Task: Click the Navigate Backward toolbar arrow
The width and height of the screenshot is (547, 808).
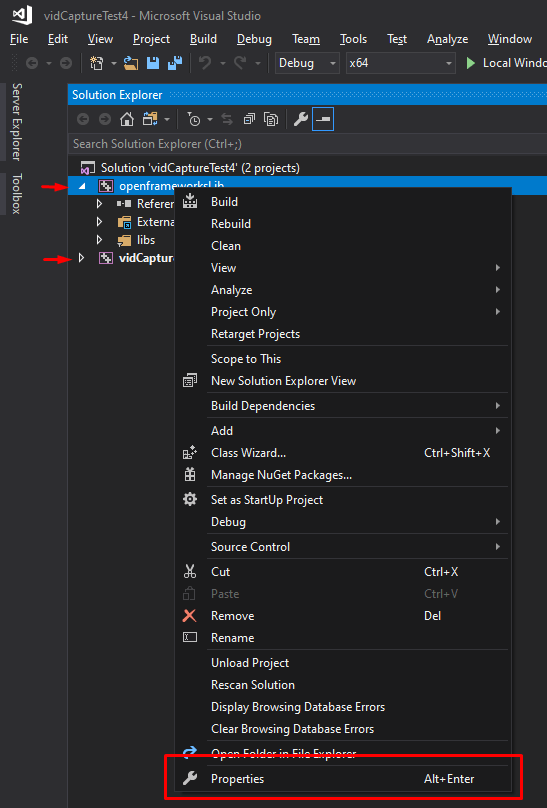Action: coord(32,63)
